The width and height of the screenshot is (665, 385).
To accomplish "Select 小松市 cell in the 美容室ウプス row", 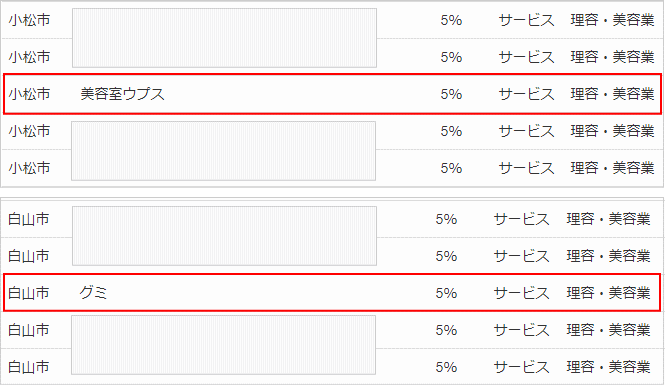I will tap(29, 94).
